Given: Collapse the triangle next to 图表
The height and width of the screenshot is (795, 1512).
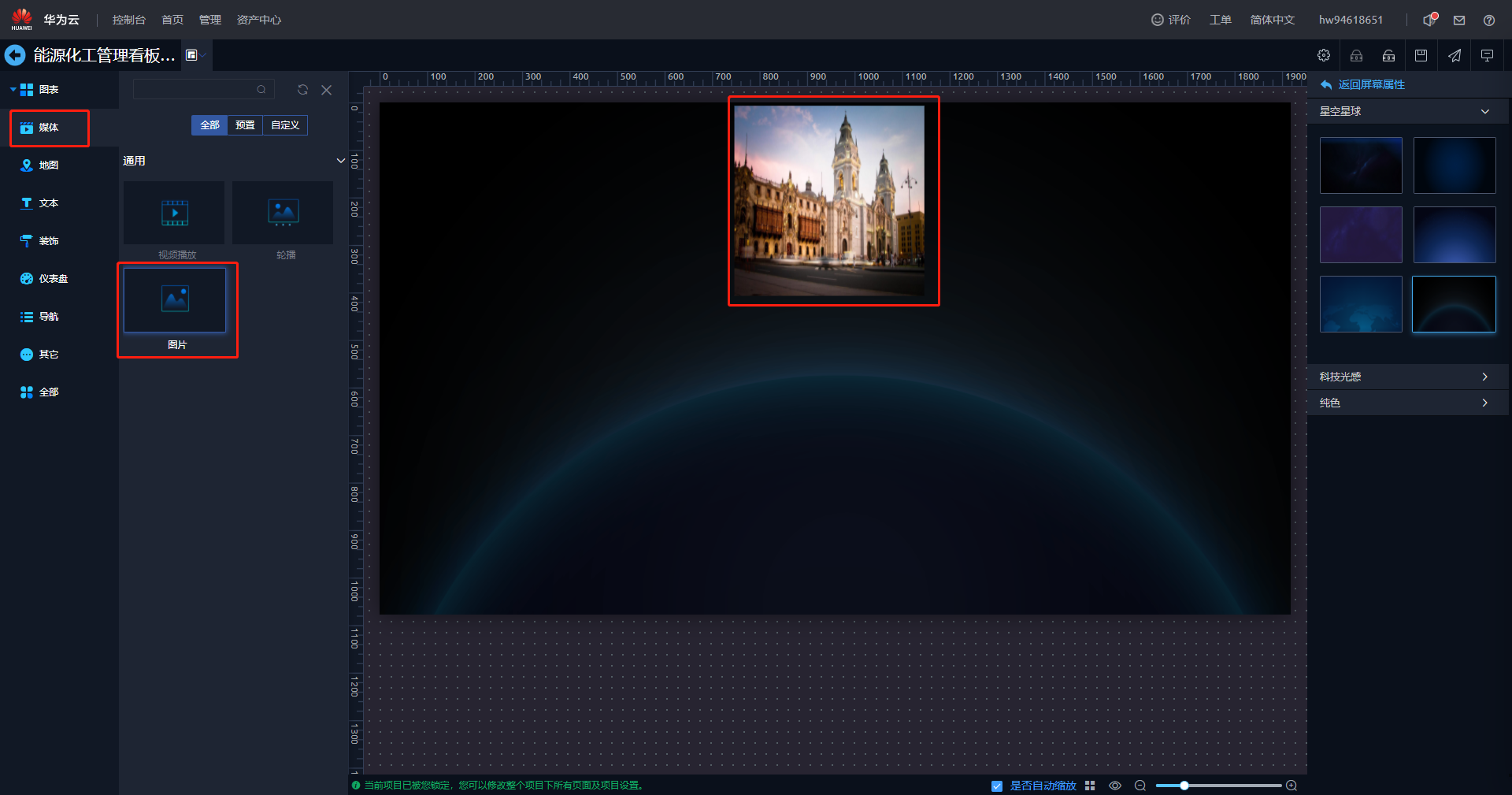Looking at the screenshot, I should tap(13, 90).
